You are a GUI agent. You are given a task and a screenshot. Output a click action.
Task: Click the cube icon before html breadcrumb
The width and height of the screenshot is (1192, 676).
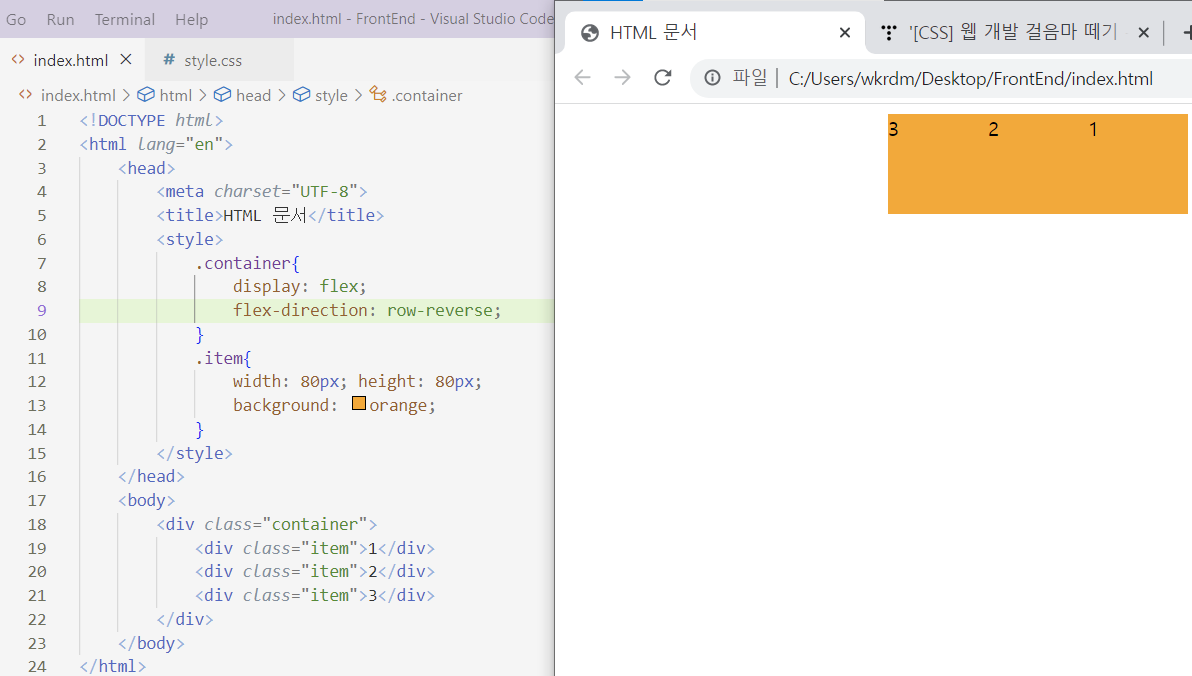pos(146,94)
